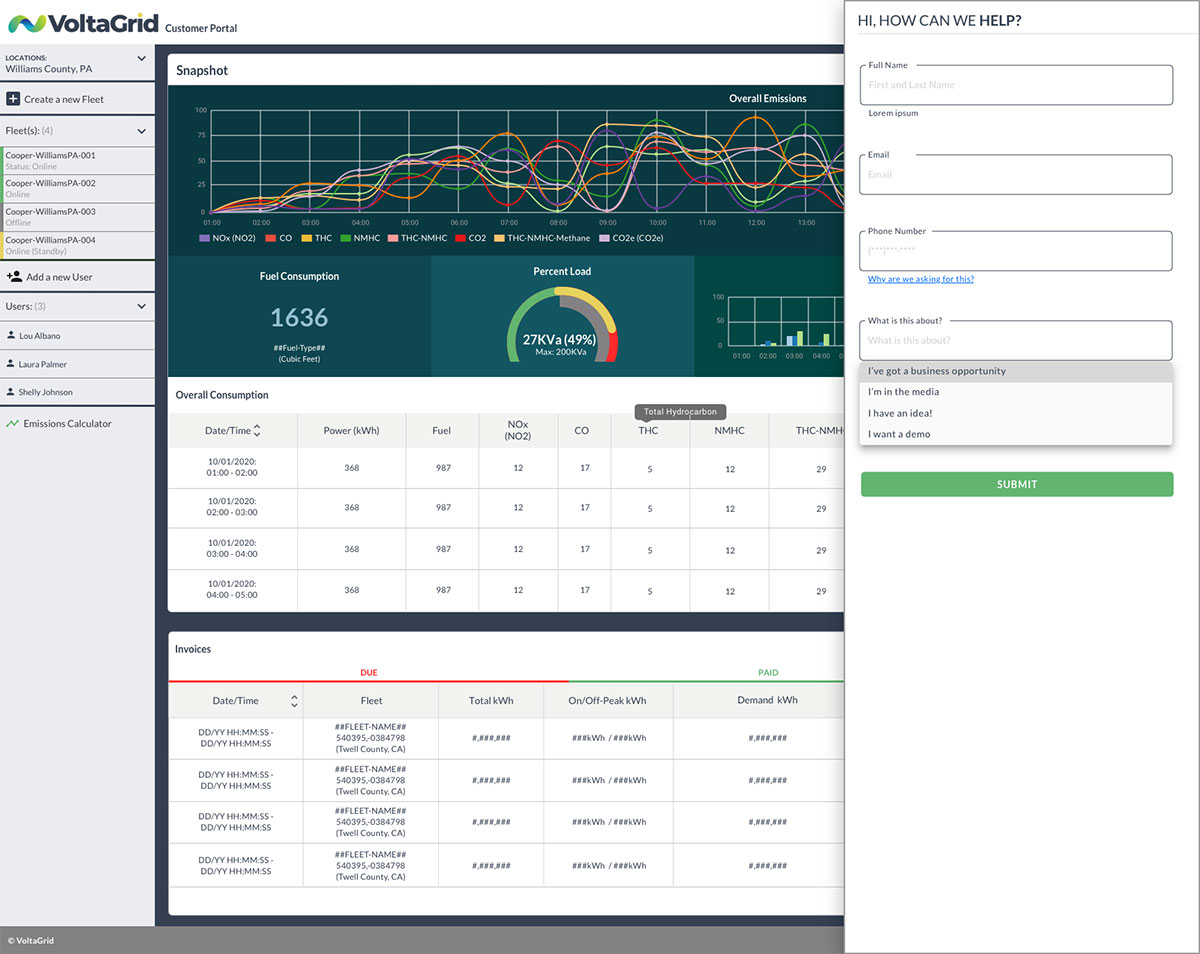Screen dimensions: 1200x954
Task: Click the user icon beside Shelly Johnson
Action: pos(11,392)
